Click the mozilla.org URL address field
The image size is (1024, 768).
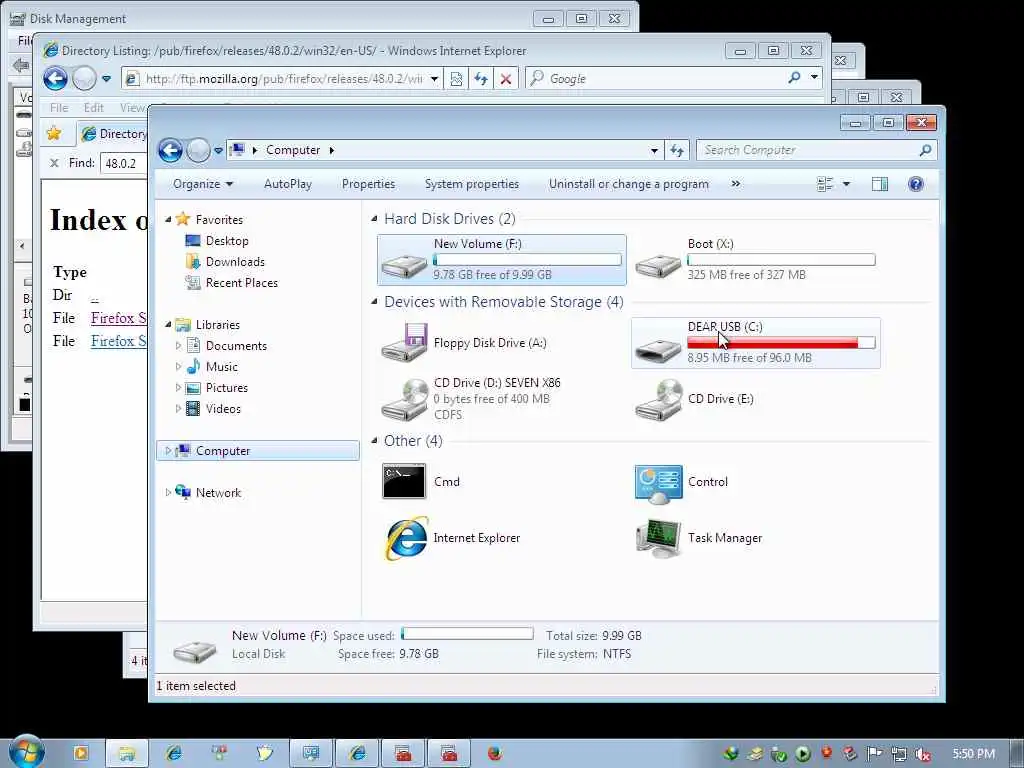coord(283,79)
